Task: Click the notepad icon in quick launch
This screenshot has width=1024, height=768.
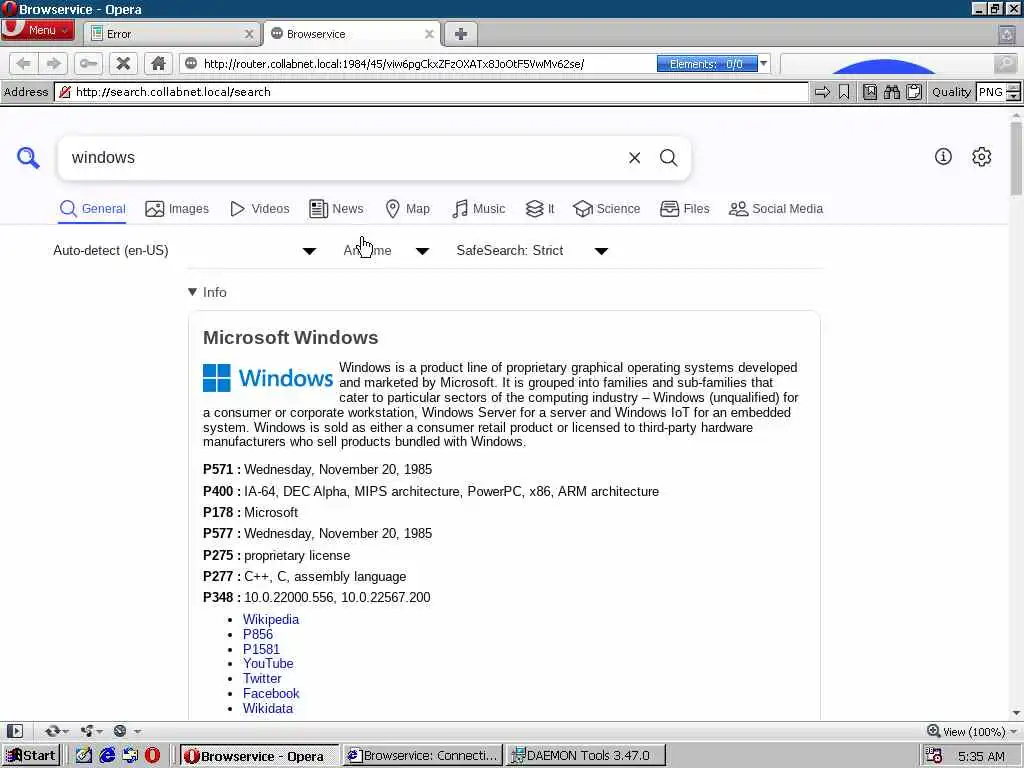Action: pyautogui.click(x=84, y=756)
